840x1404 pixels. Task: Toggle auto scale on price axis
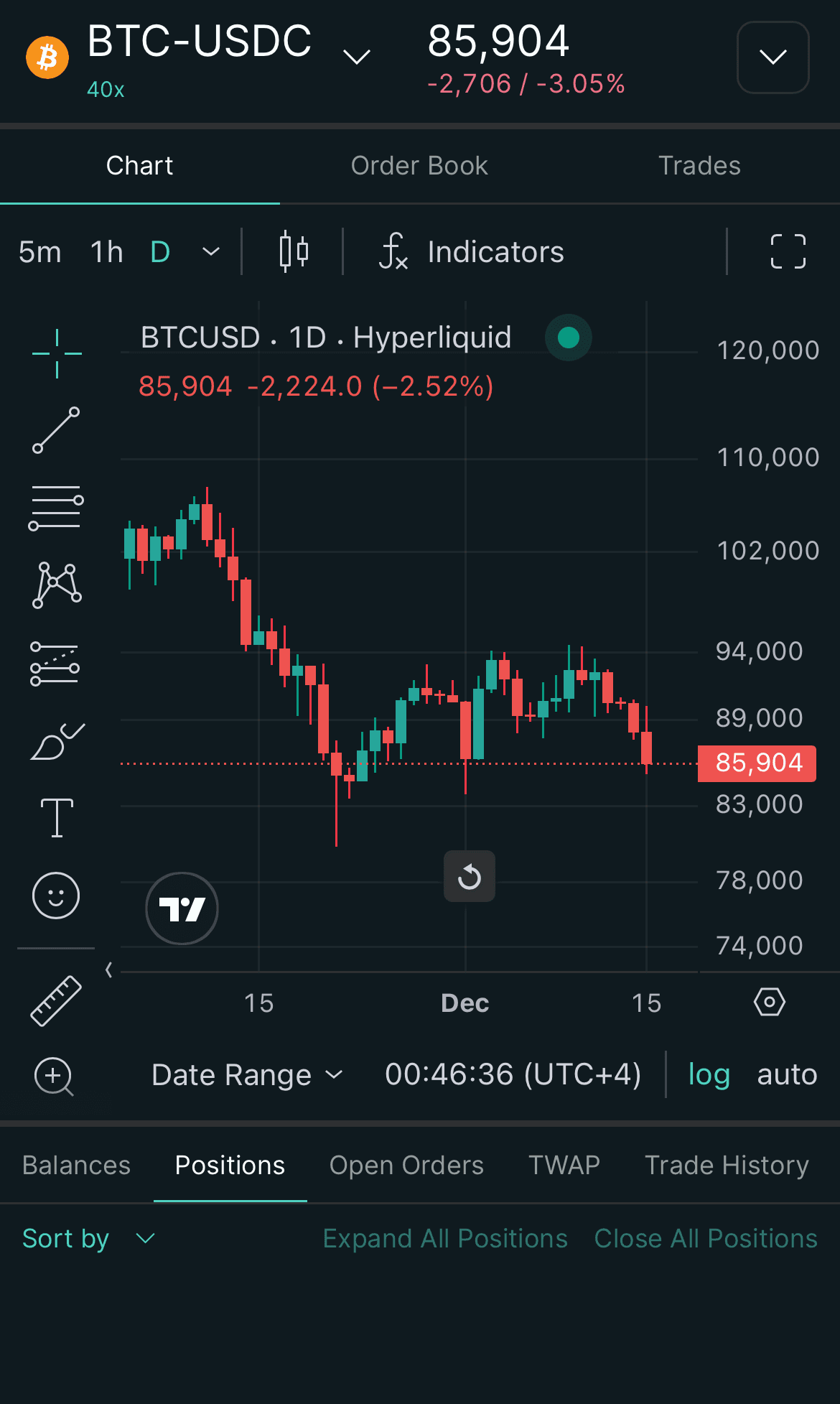click(787, 1075)
